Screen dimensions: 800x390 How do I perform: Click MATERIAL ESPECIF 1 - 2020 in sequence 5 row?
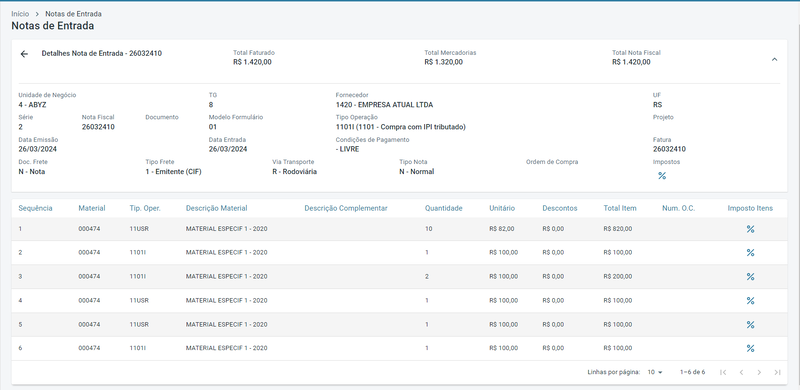tap(227, 325)
